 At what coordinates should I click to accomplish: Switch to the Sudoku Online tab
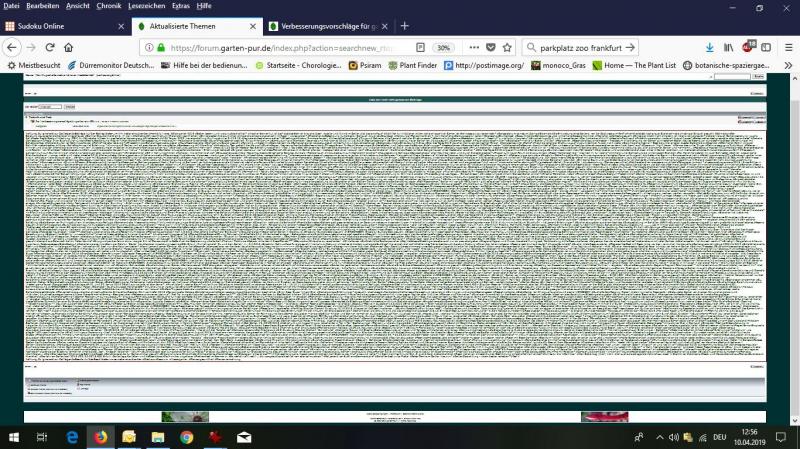coord(60,26)
